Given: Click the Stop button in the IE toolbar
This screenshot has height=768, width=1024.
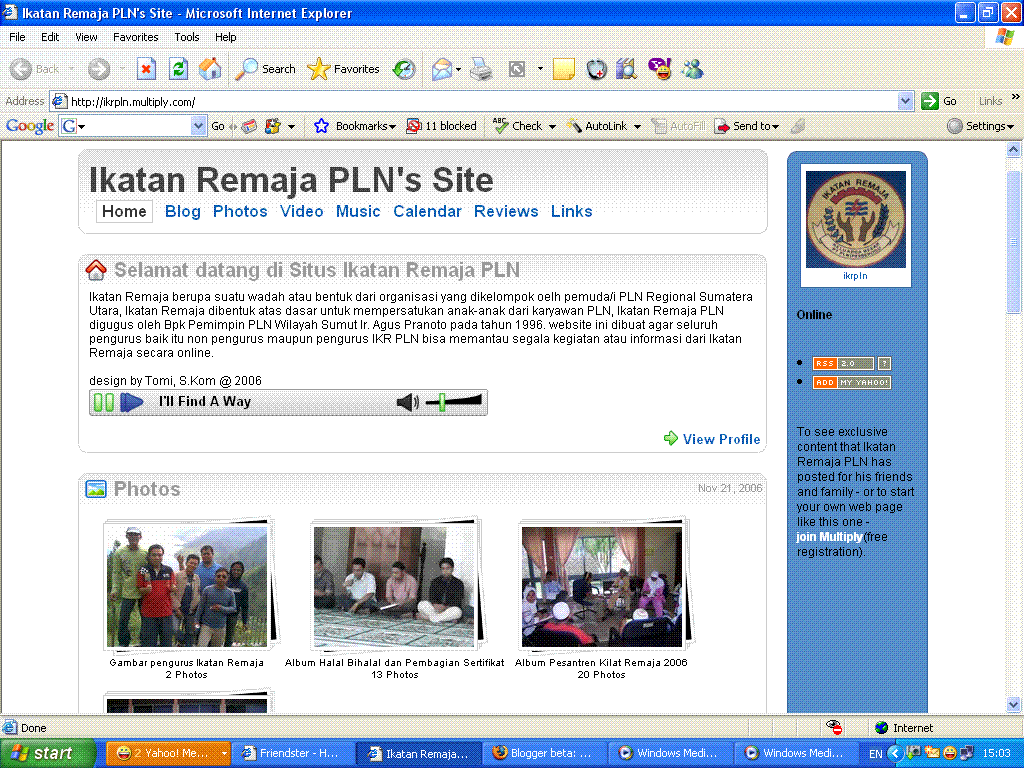Looking at the screenshot, I should pos(146,69).
